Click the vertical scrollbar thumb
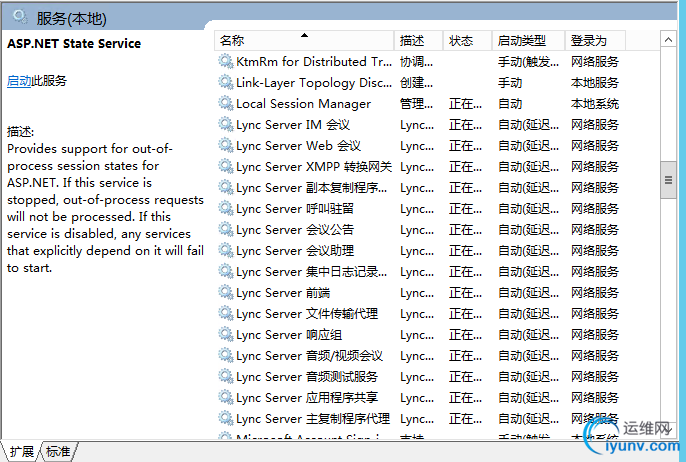 click(x=668, y=180)
